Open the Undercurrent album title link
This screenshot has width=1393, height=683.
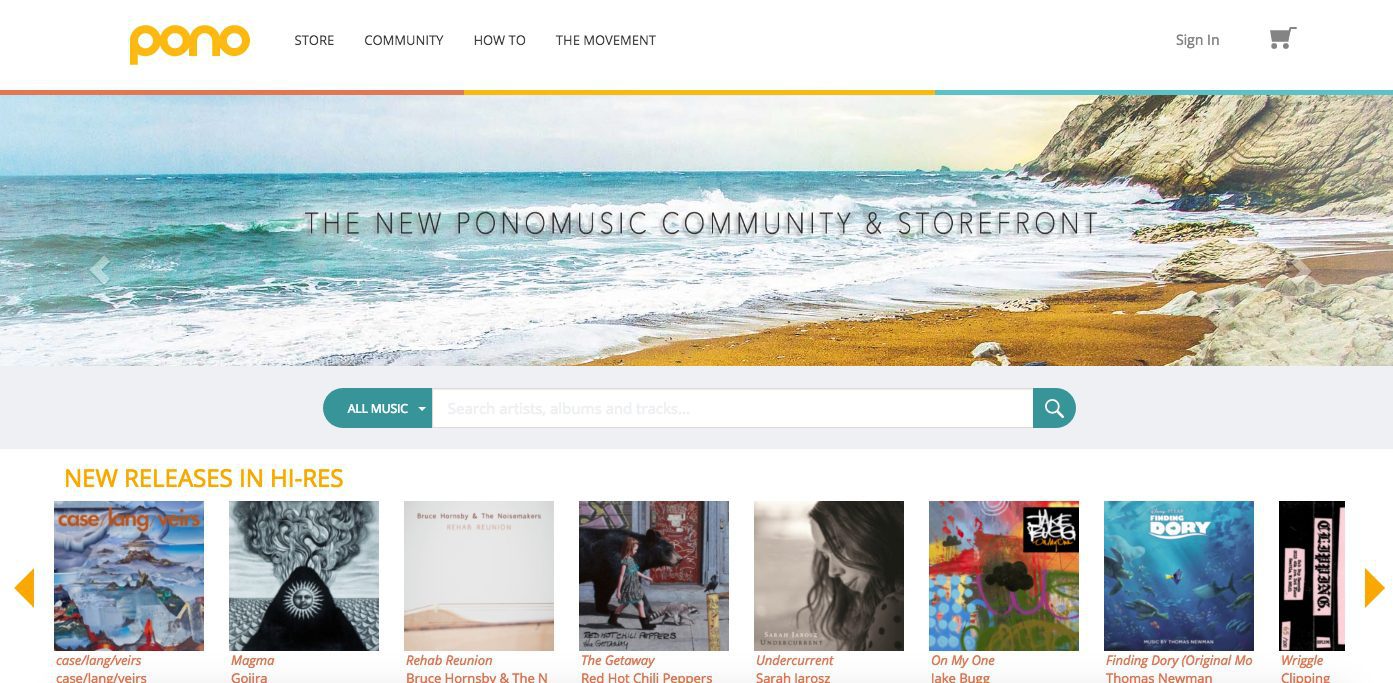pyautogui.click(x=795, y=660)
